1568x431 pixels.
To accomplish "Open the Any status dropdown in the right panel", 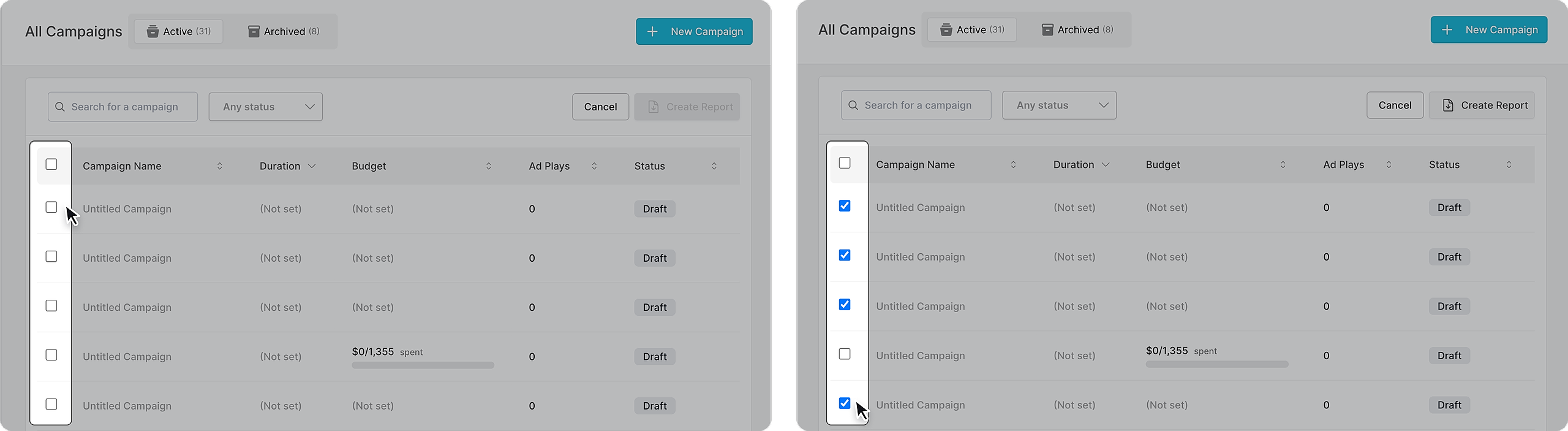I will click(x=1059, y=105).
